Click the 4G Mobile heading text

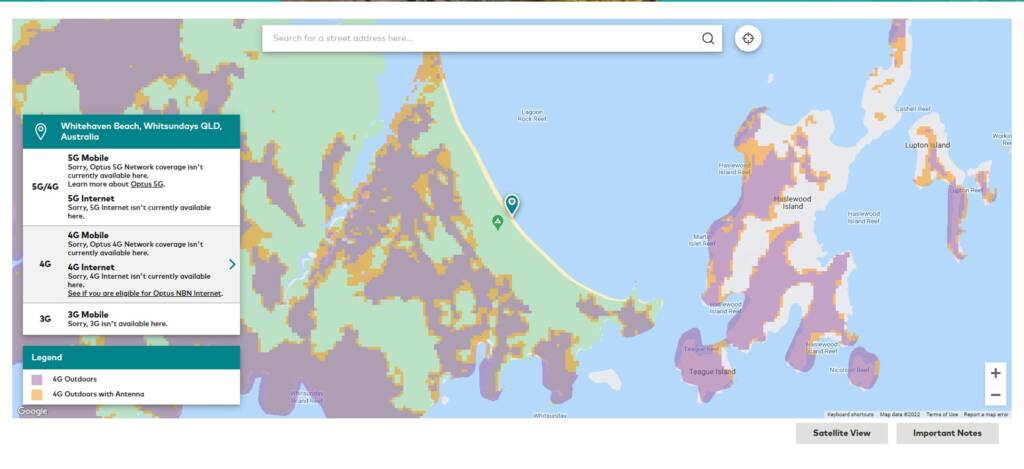coord(88,235)
